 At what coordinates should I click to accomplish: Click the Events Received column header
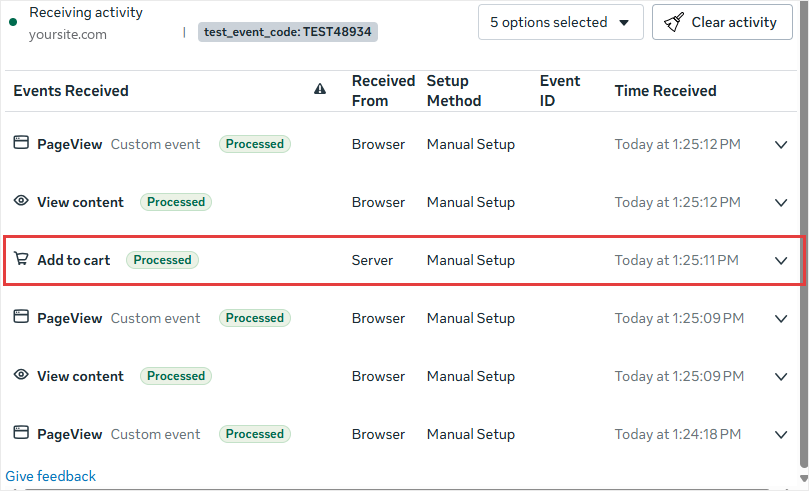click(71, 91)
